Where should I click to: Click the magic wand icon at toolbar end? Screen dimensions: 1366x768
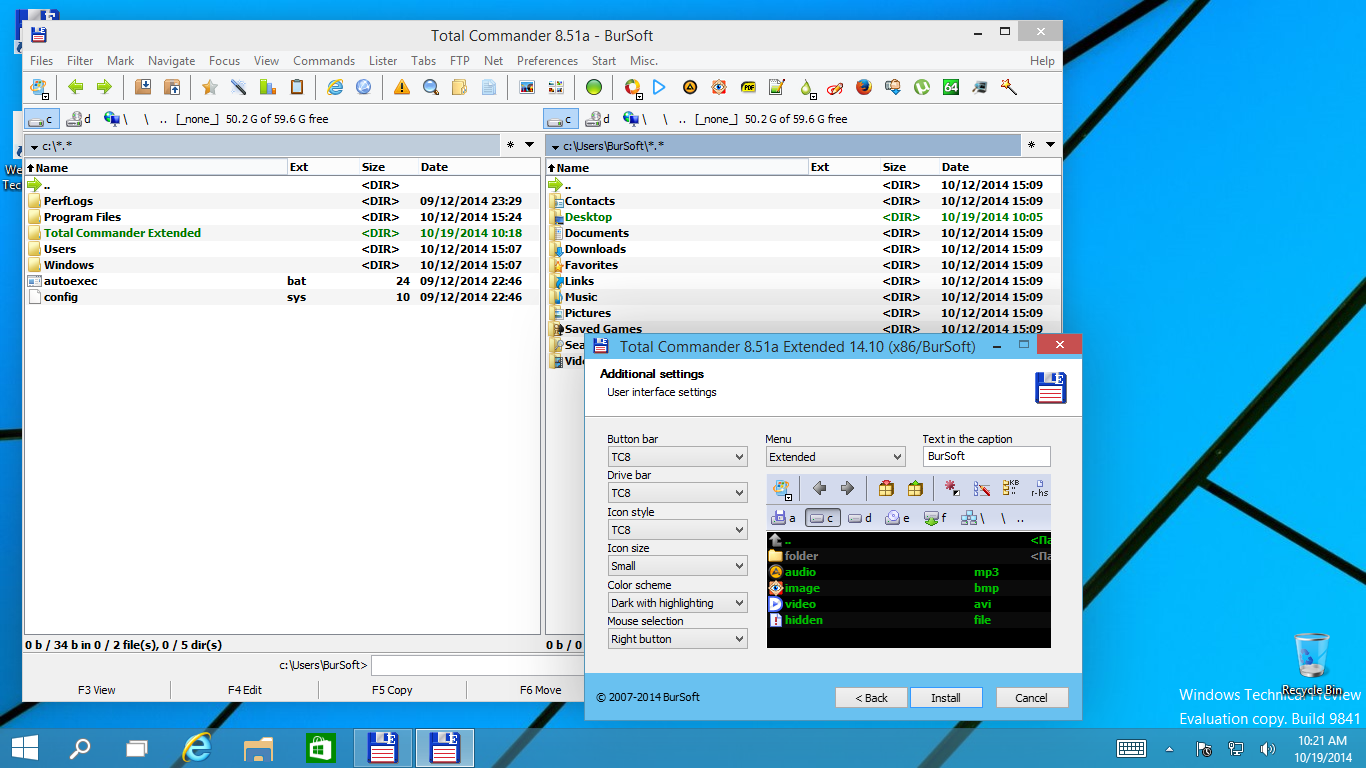(x=1009, y=87)
